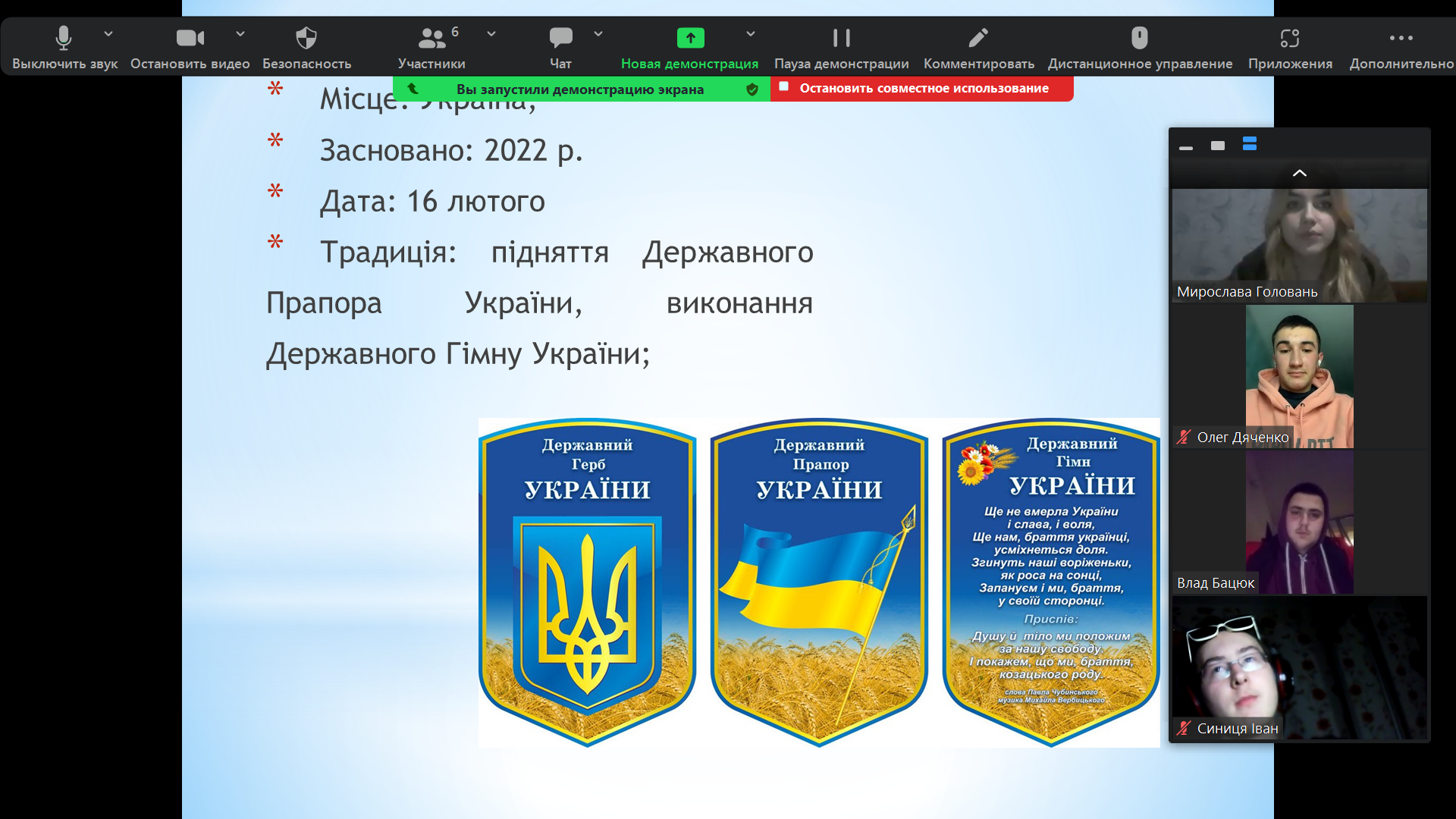1456x819 pixels.
Task: Open the Безопасность shield icon
Action: [306, 38]
